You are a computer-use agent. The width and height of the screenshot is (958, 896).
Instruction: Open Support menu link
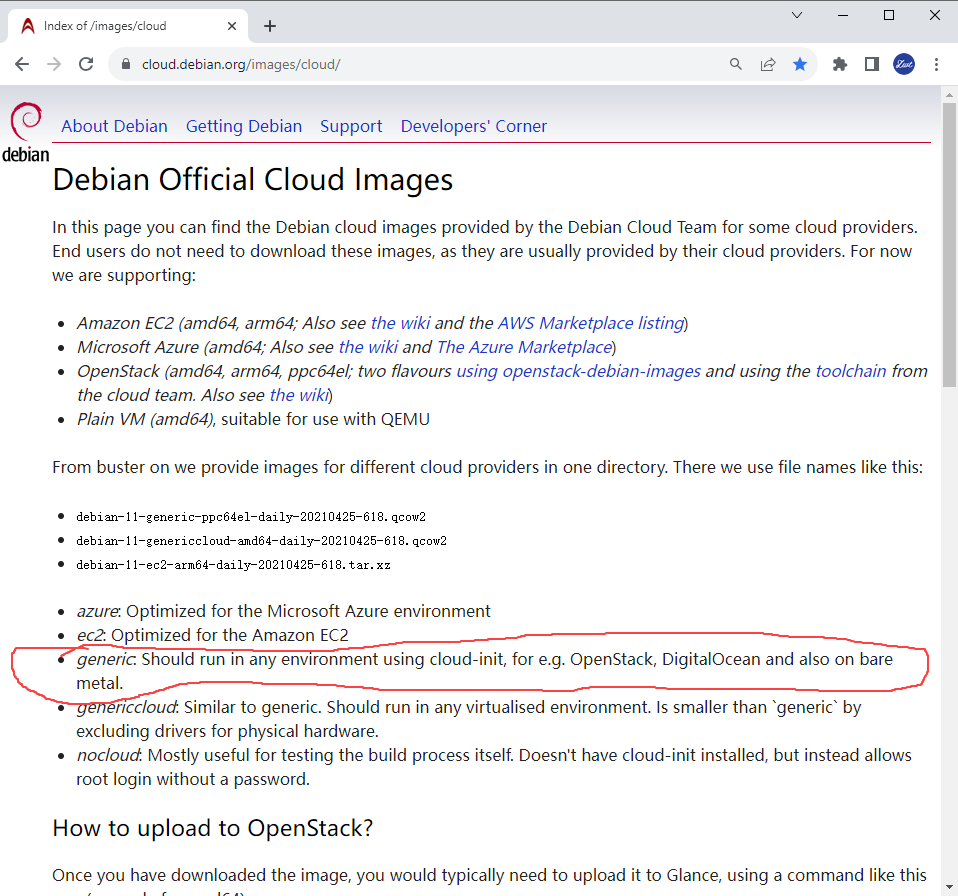tap(351, 126)
